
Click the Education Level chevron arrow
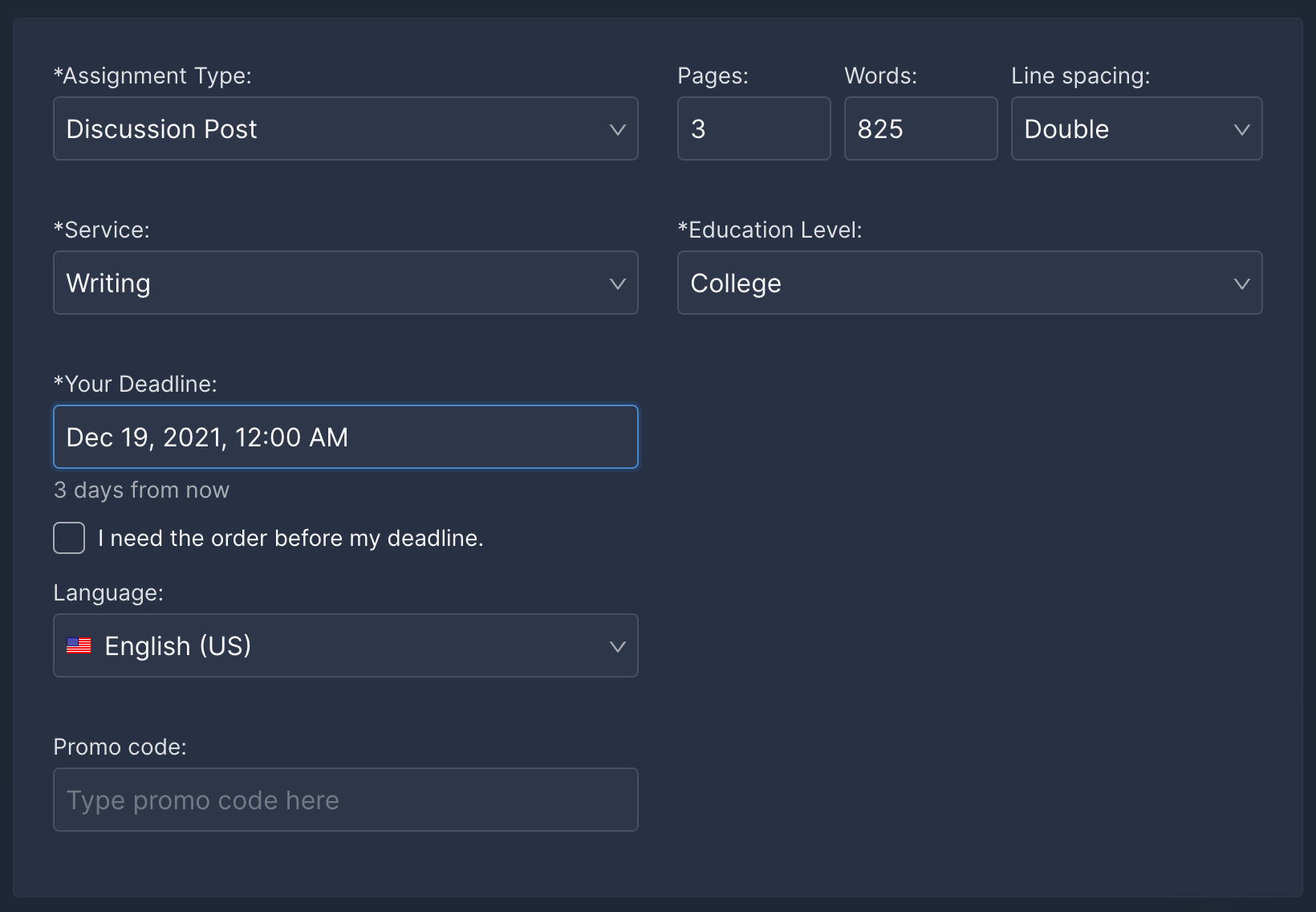coord(1241,283)
